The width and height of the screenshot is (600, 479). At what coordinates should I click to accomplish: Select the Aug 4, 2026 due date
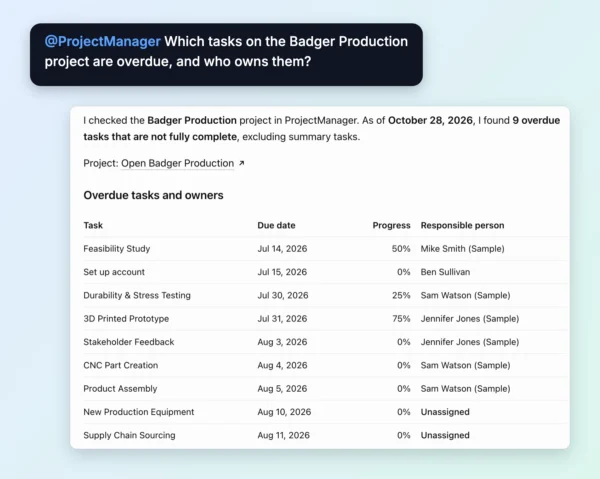[x=282, y=365]
